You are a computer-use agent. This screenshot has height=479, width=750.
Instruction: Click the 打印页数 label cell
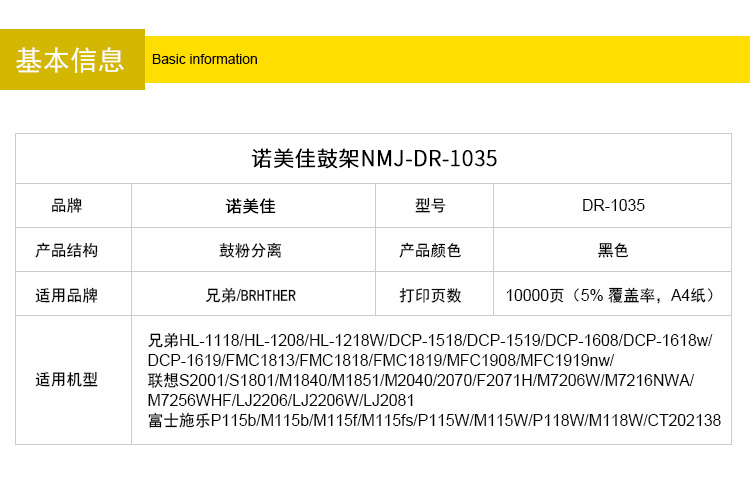click(434, 294)
